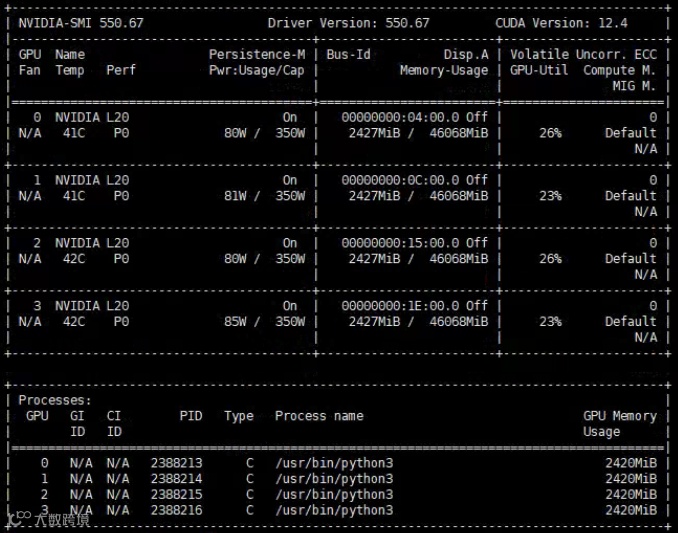Screen dimensions: 678x533
Task: Select bus ID 00000000:0C:00.0
Action: 400,180
